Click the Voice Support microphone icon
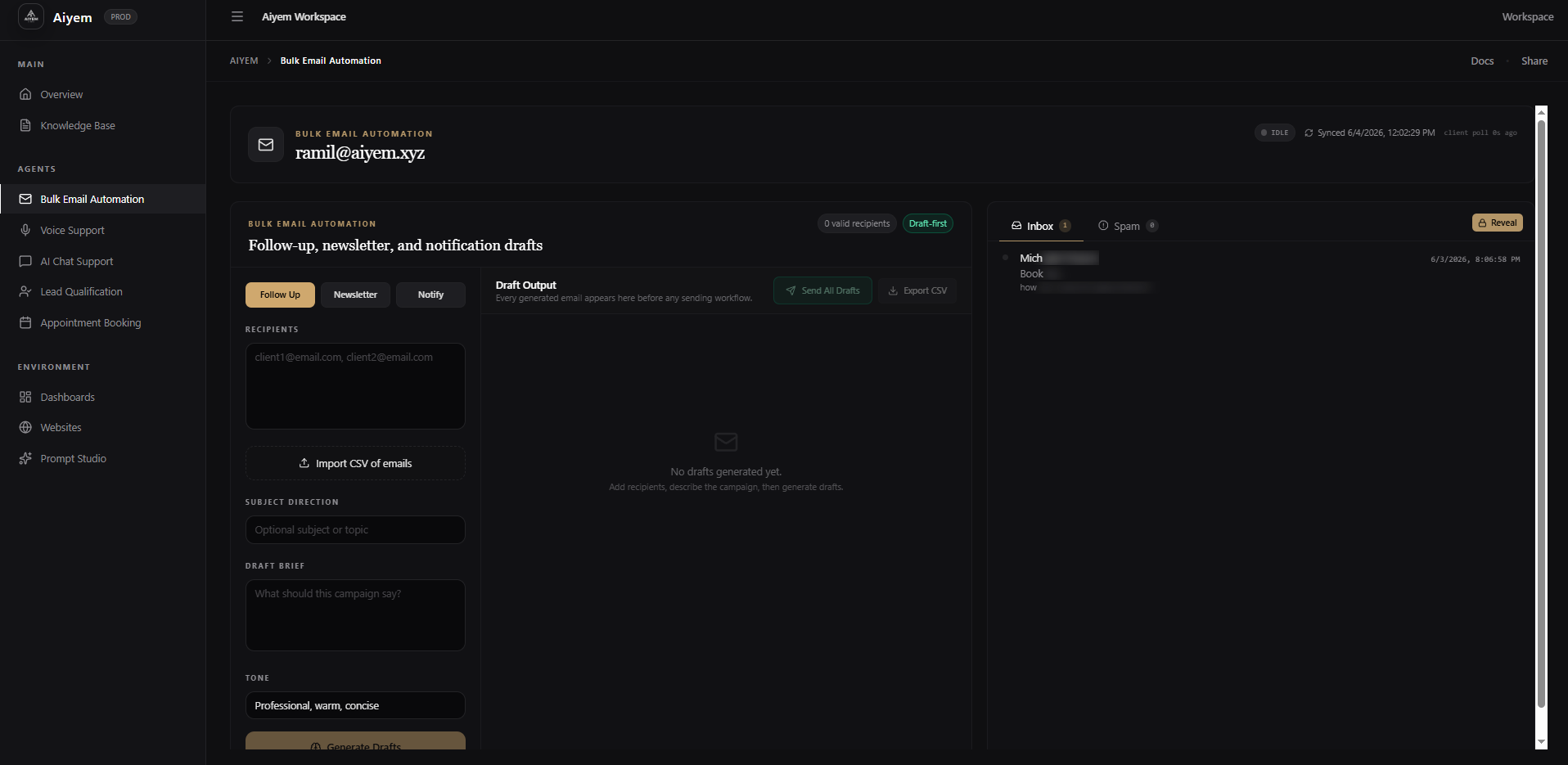This screenshot has height=765, width=1568. 25,230
